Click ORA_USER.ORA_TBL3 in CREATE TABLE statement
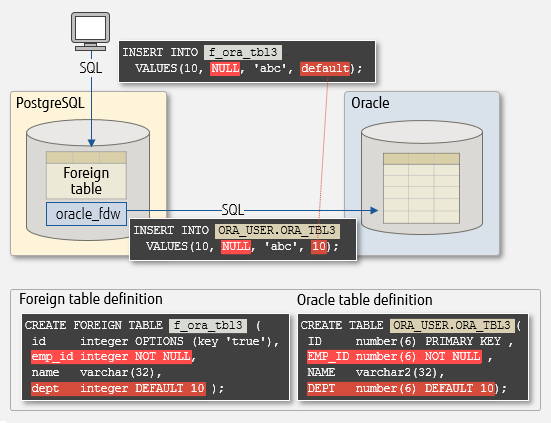551x423 pixels. (x=453, y=325)
